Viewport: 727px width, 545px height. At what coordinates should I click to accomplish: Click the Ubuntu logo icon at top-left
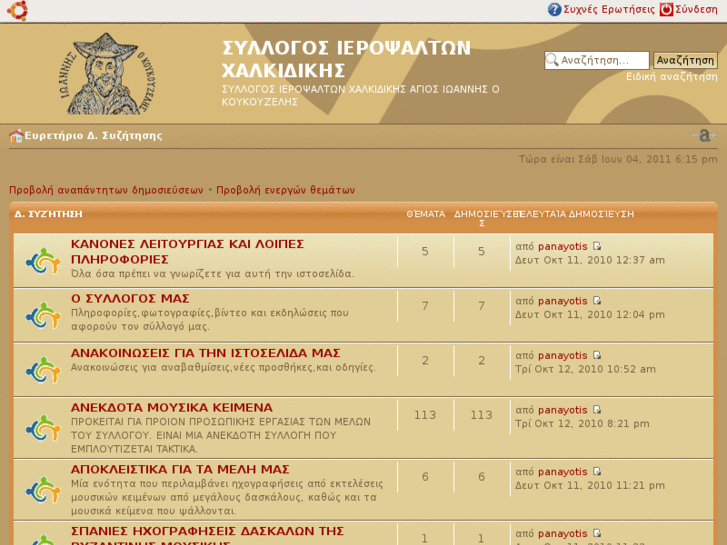17,10
